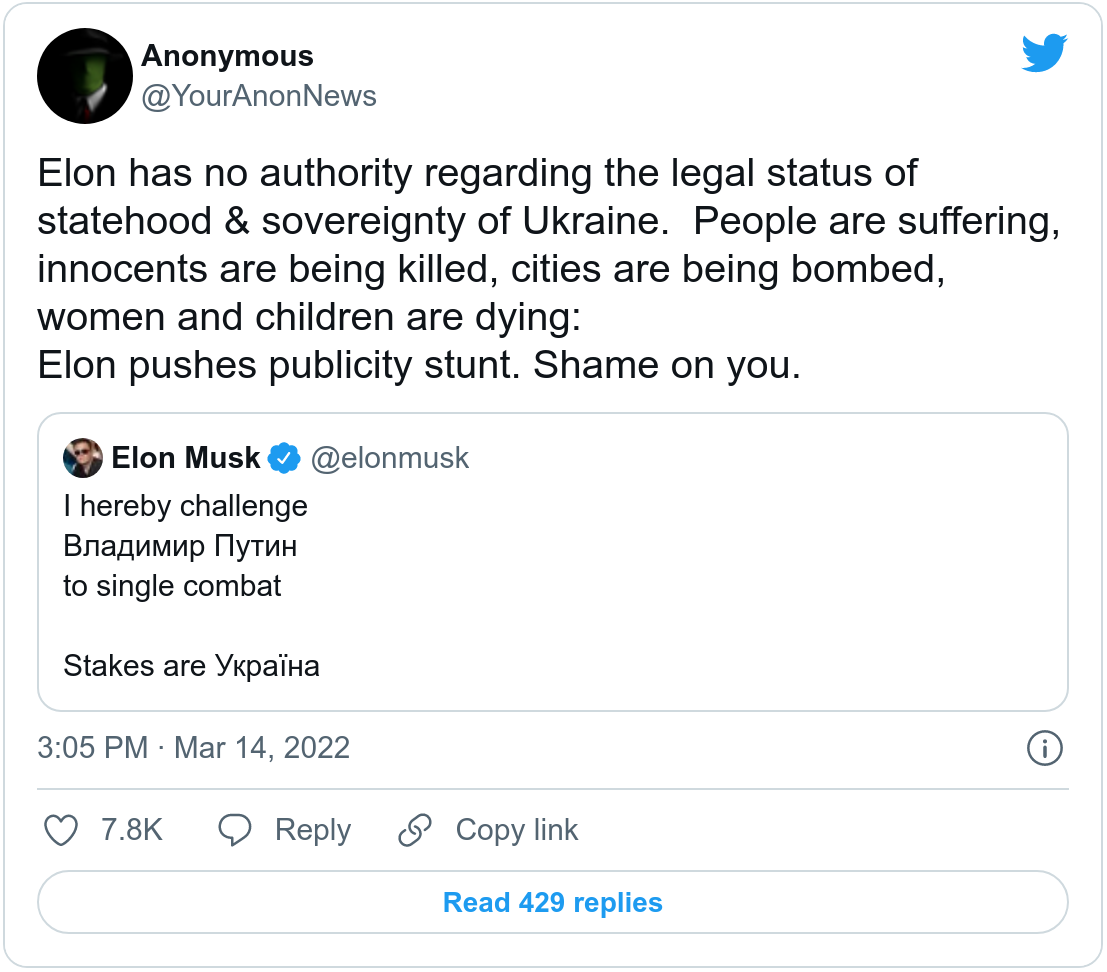Open the Anonymous display name
Image resolution: width=1107 pixels, height=972 pixels.
pos(227,56)
